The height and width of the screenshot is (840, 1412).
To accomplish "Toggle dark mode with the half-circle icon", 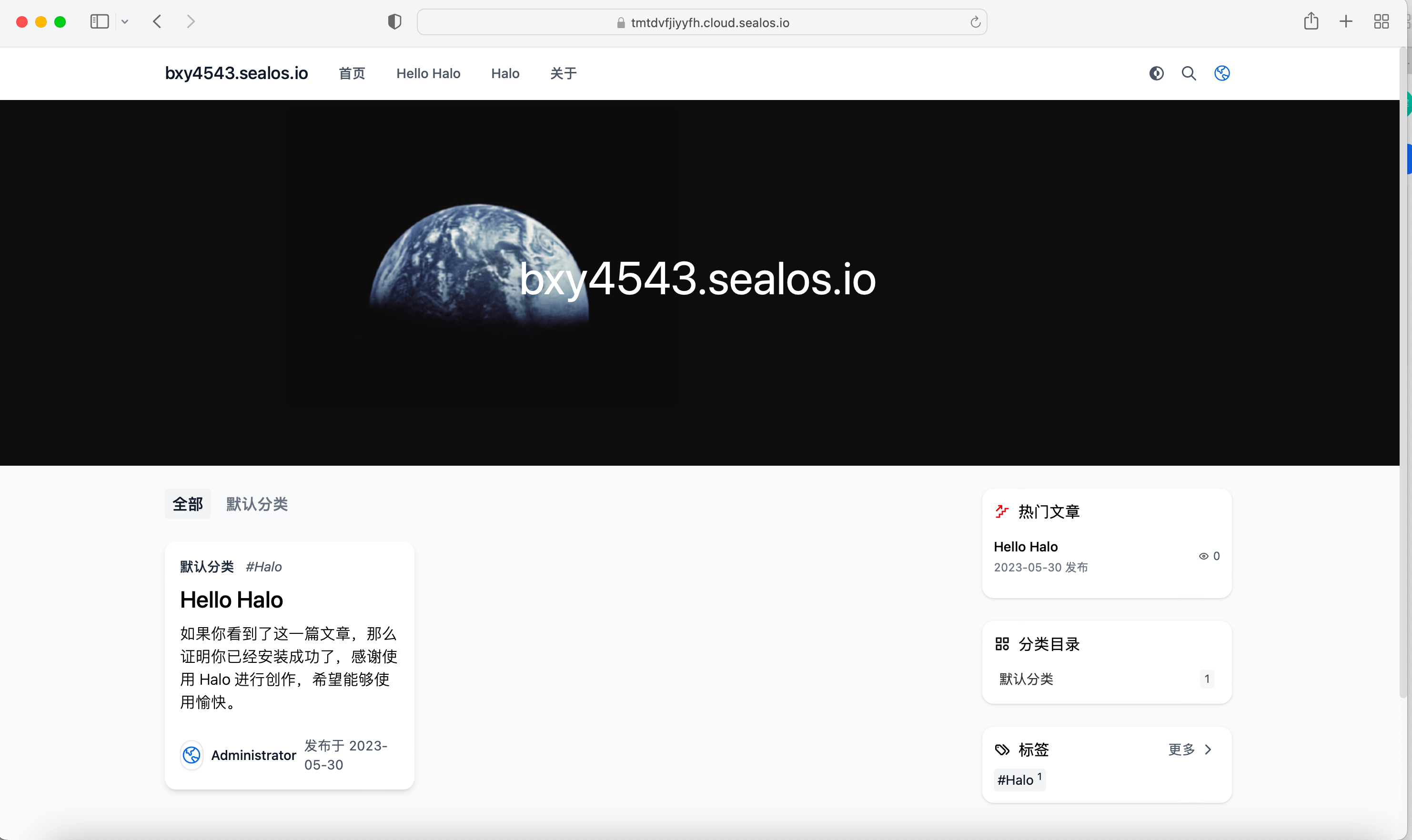I will [x=1156, y=74].
